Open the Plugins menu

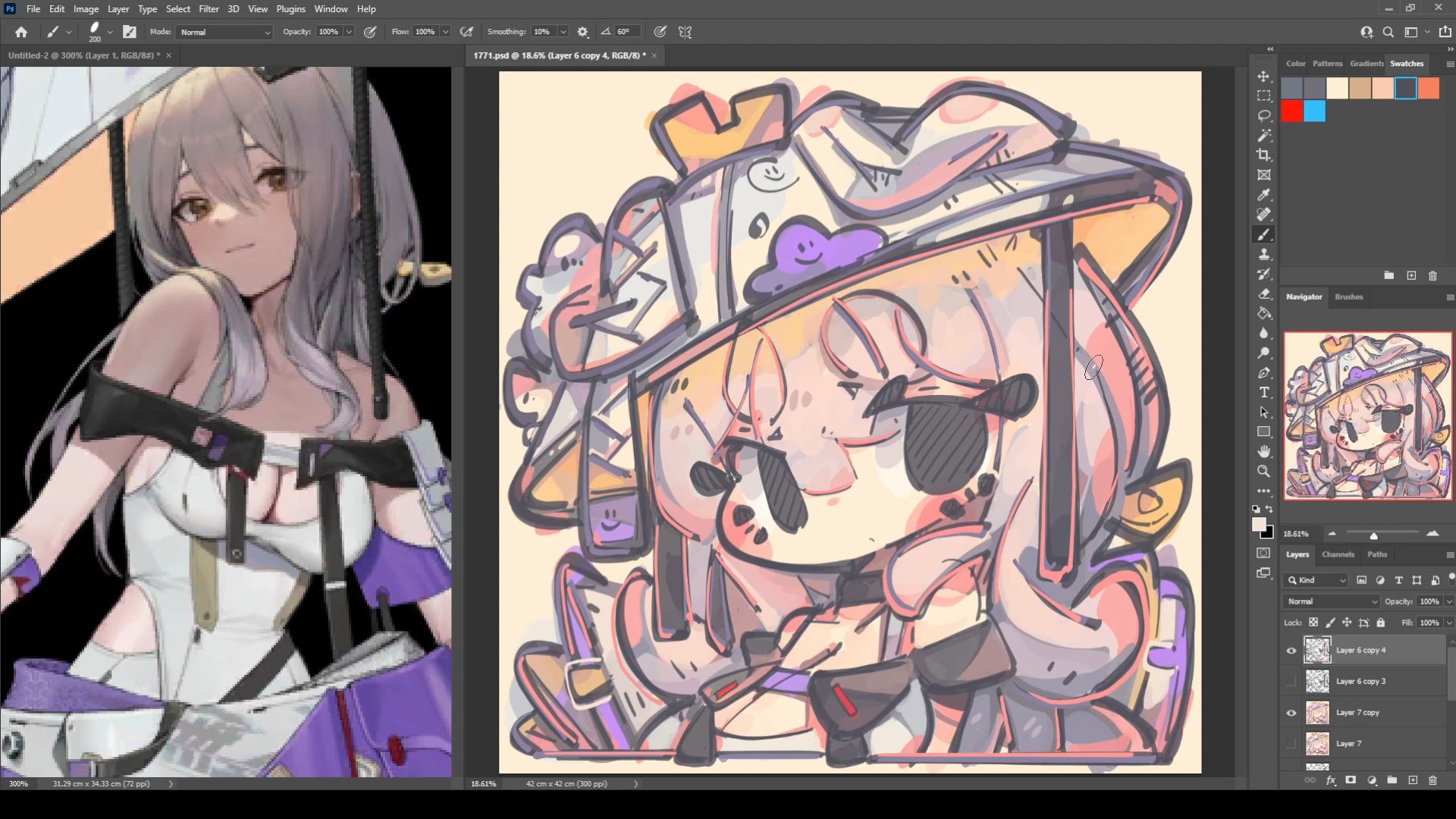point(290,9)
